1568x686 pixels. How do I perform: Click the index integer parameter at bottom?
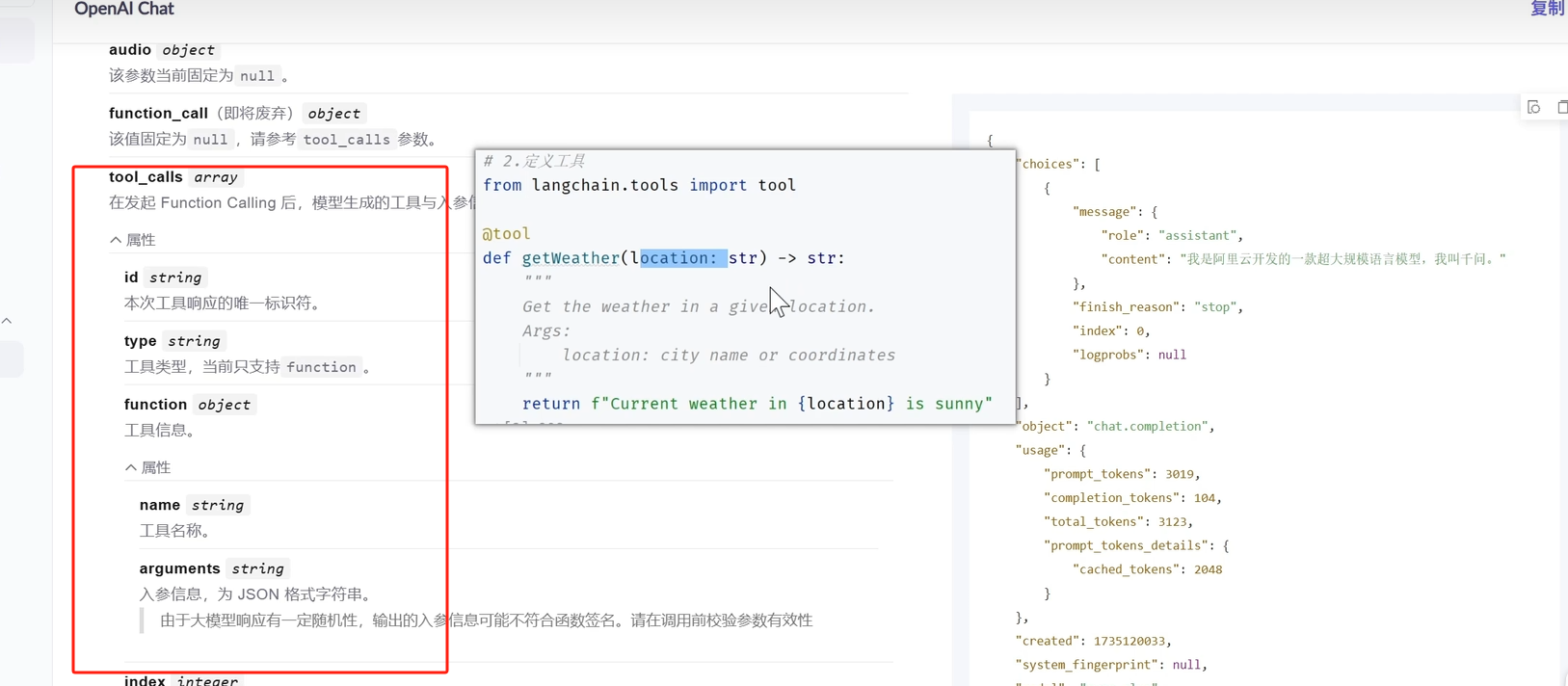[181, 680]
